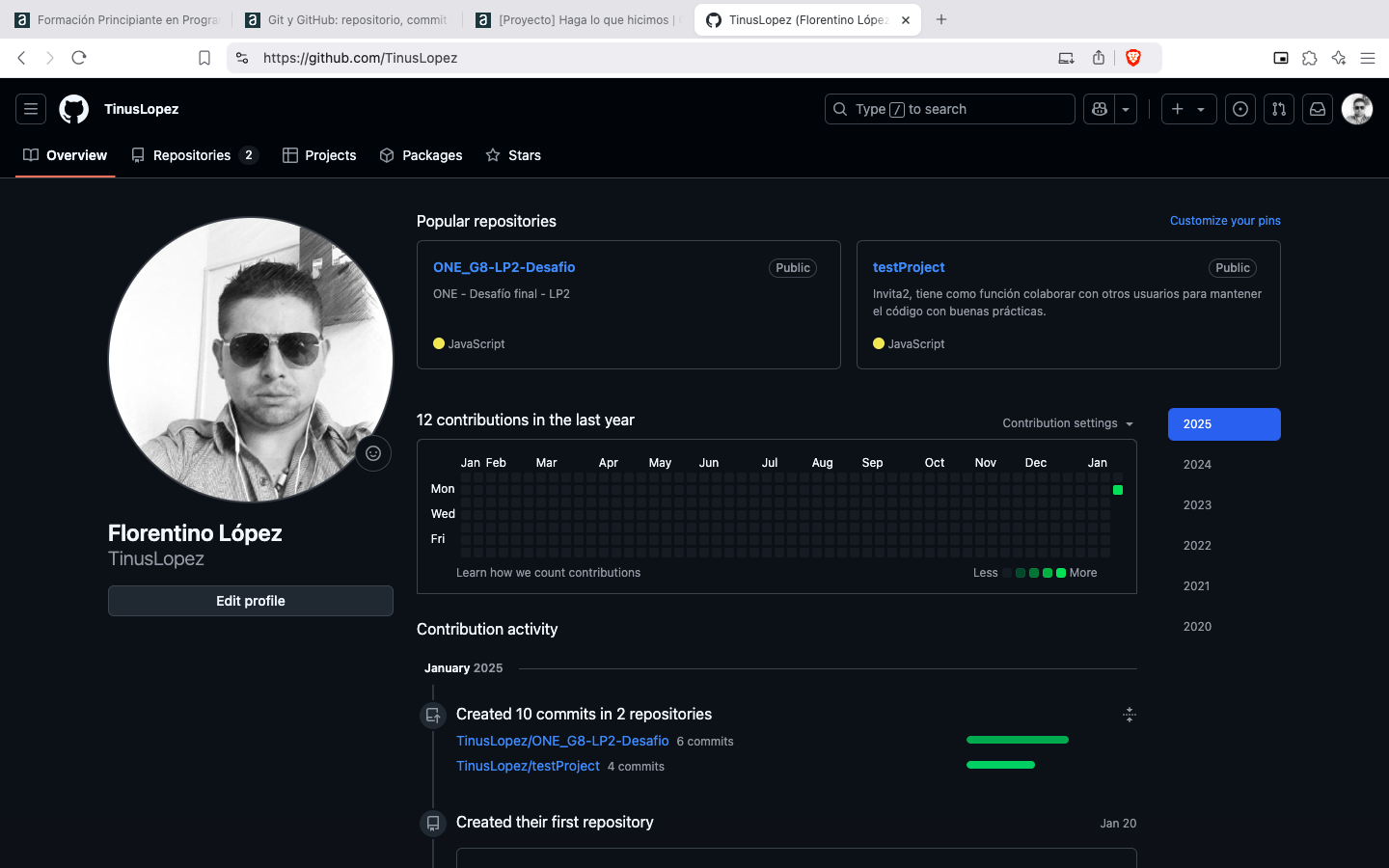
Task: Open the Notifications inbox icon
Action: [x=1318, y=109]
